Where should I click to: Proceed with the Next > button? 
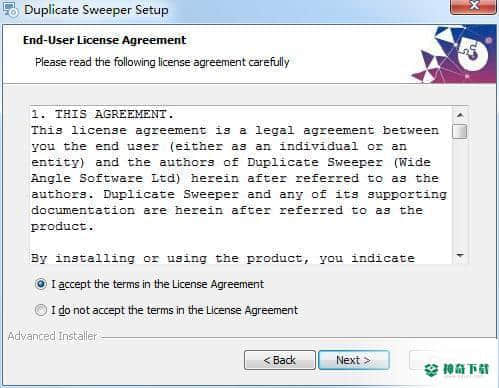[354, 360]
